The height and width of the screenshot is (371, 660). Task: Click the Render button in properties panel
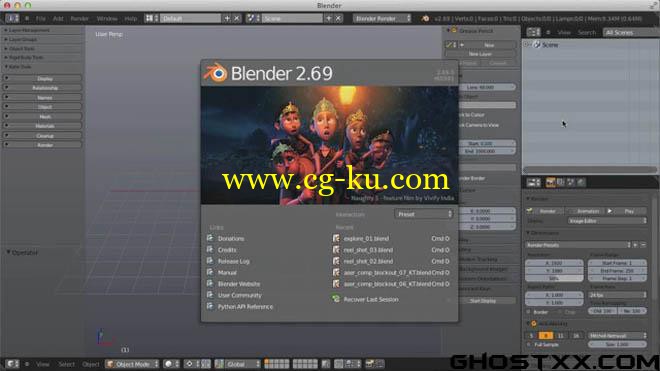(544, 211)
